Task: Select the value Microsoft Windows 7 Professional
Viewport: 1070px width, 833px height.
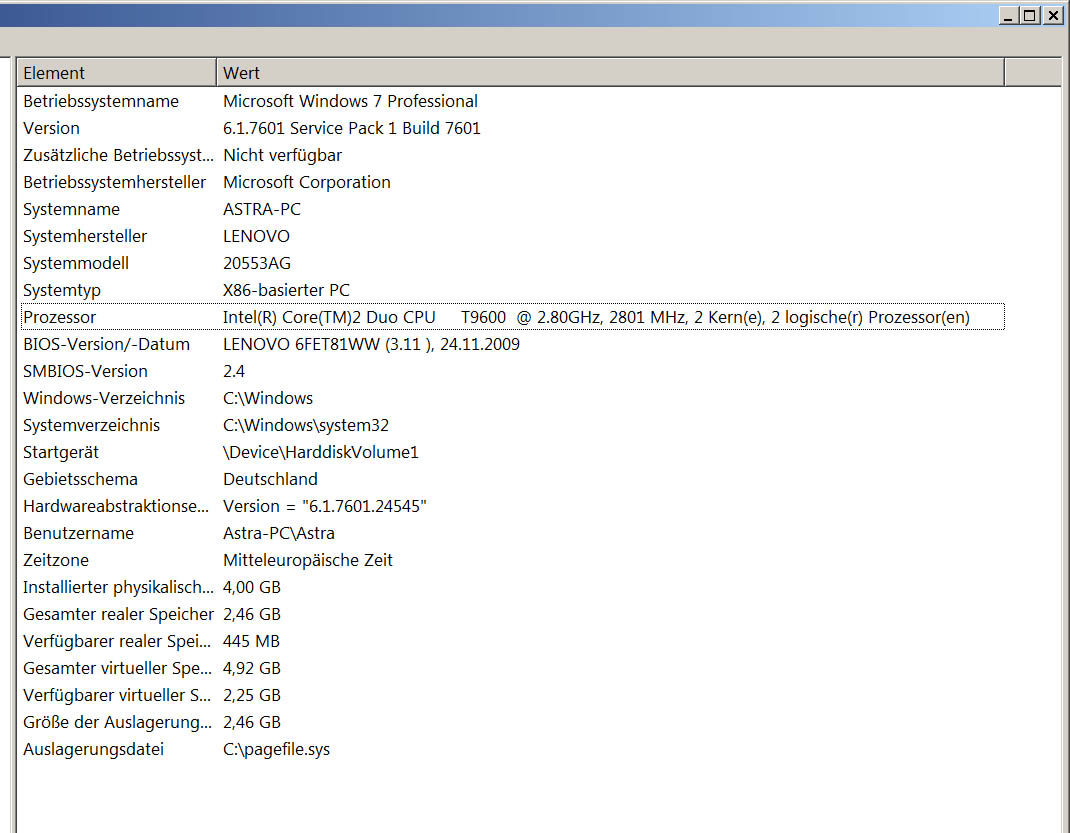Action: tap(350, 101)
